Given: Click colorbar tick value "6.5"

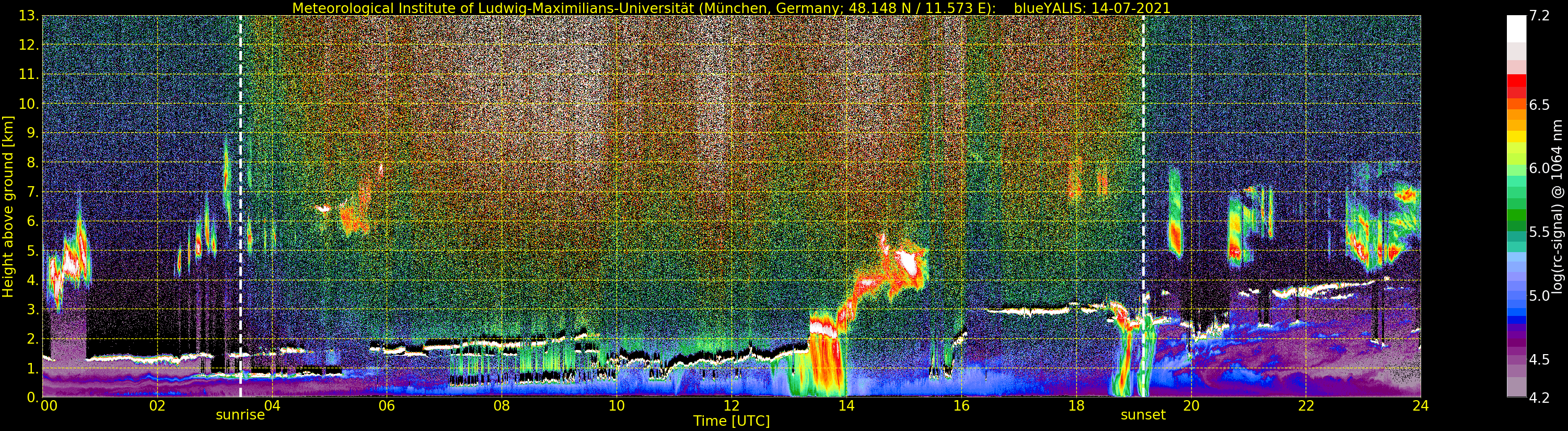Looking at the screenshot, I should 1539,105.
